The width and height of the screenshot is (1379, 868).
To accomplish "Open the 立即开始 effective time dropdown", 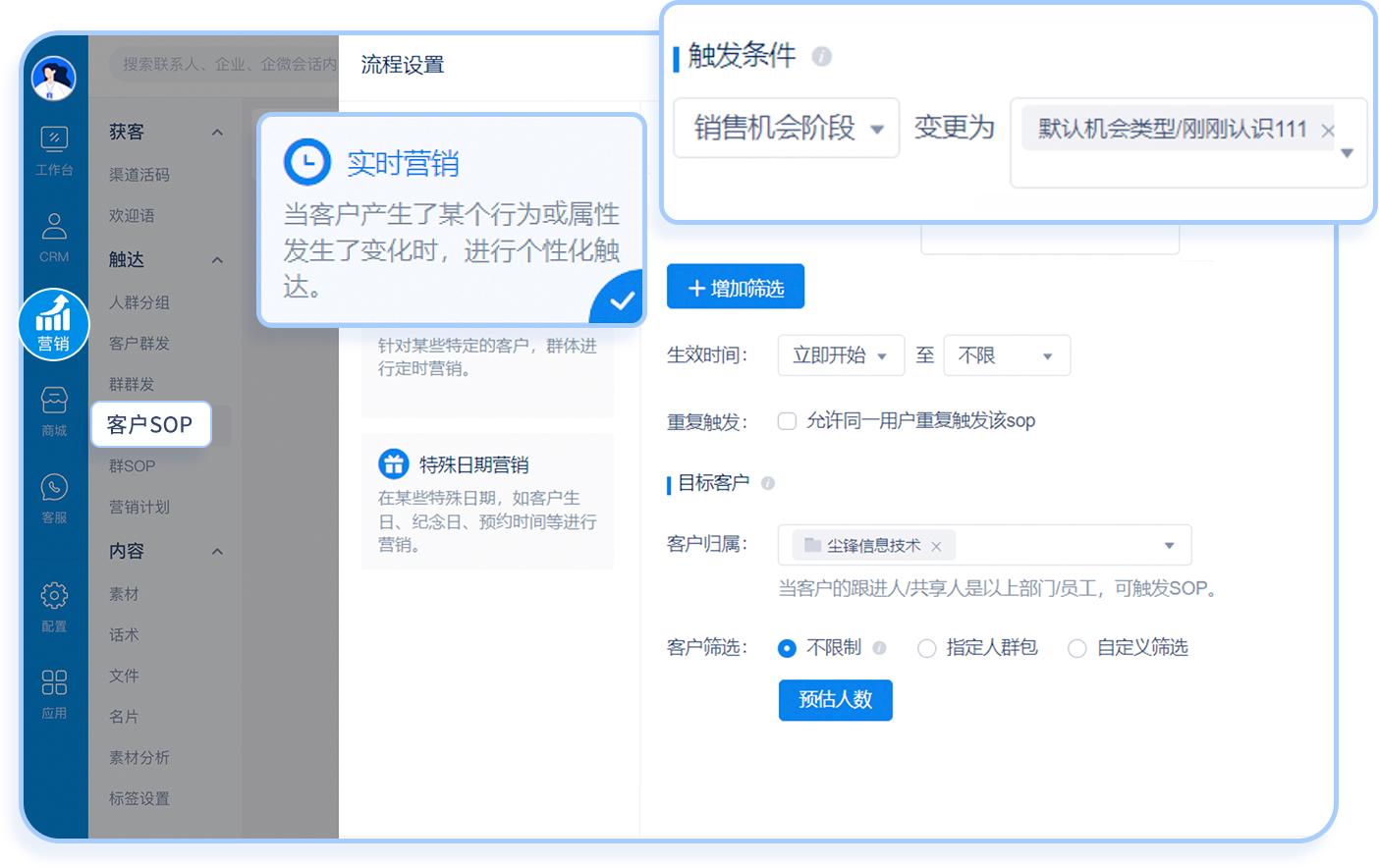I will pyautogui.click(x=841, y=355).
